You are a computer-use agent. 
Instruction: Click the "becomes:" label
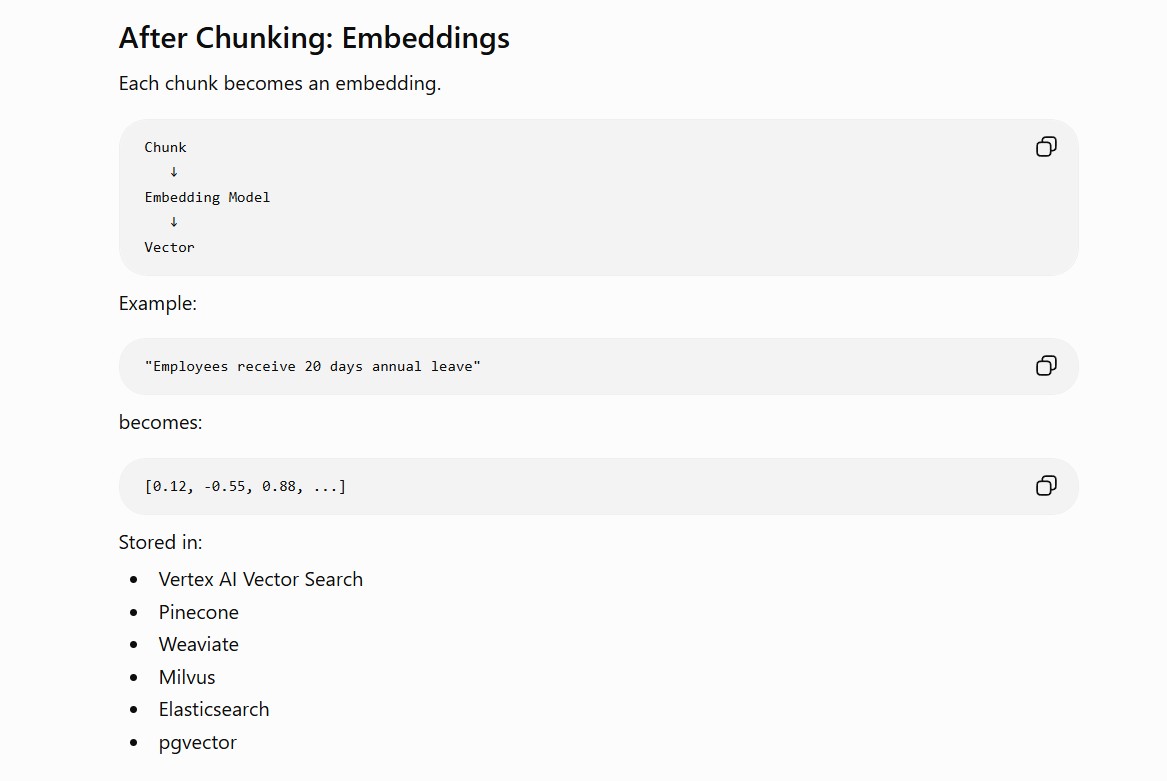click(x=161, y=422)
